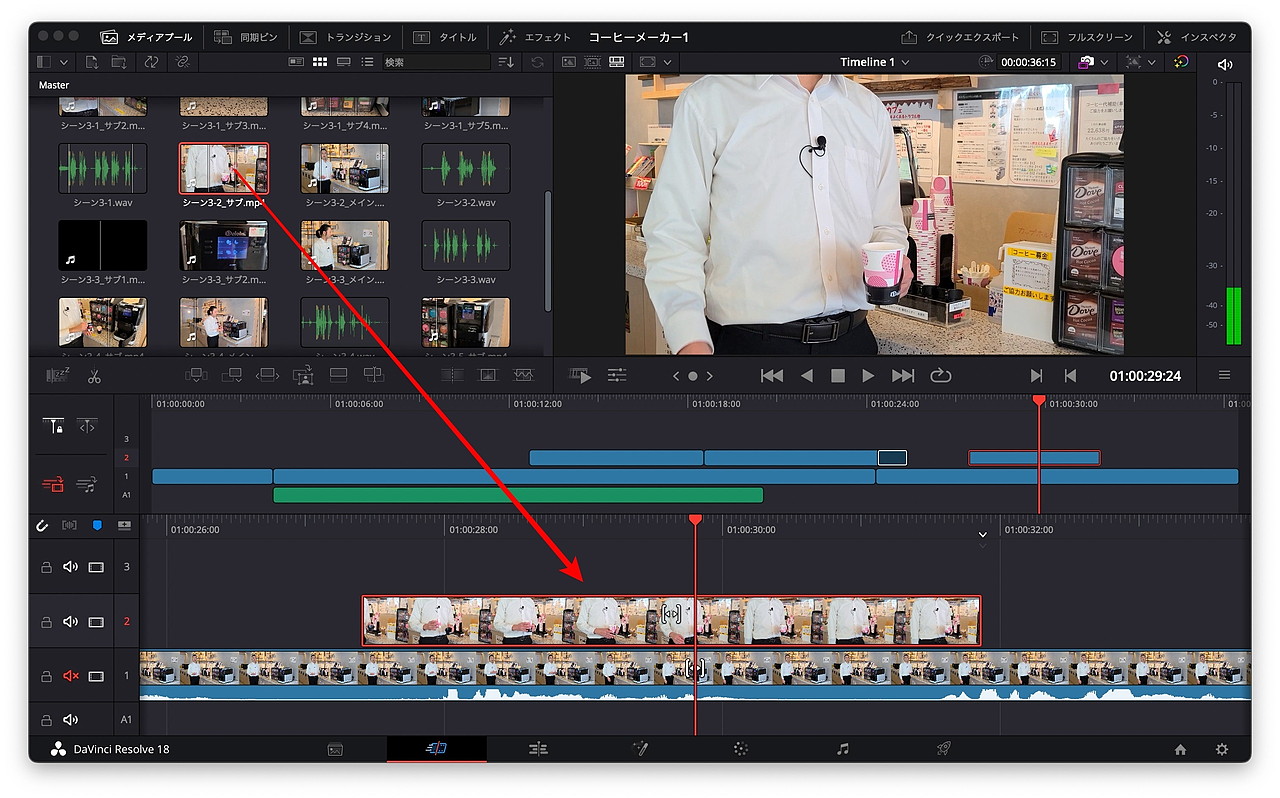Select the シーン3-1.wav audio clip
The width and height of the screenshot is (1280, 798).
tap(103, 168)
